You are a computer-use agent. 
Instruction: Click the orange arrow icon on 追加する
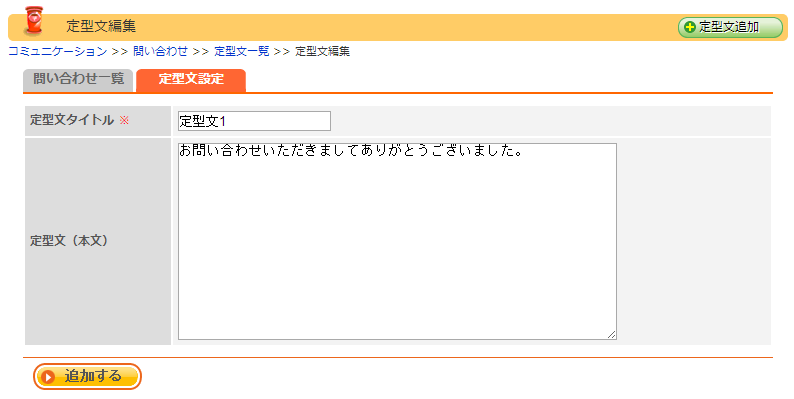49,377
